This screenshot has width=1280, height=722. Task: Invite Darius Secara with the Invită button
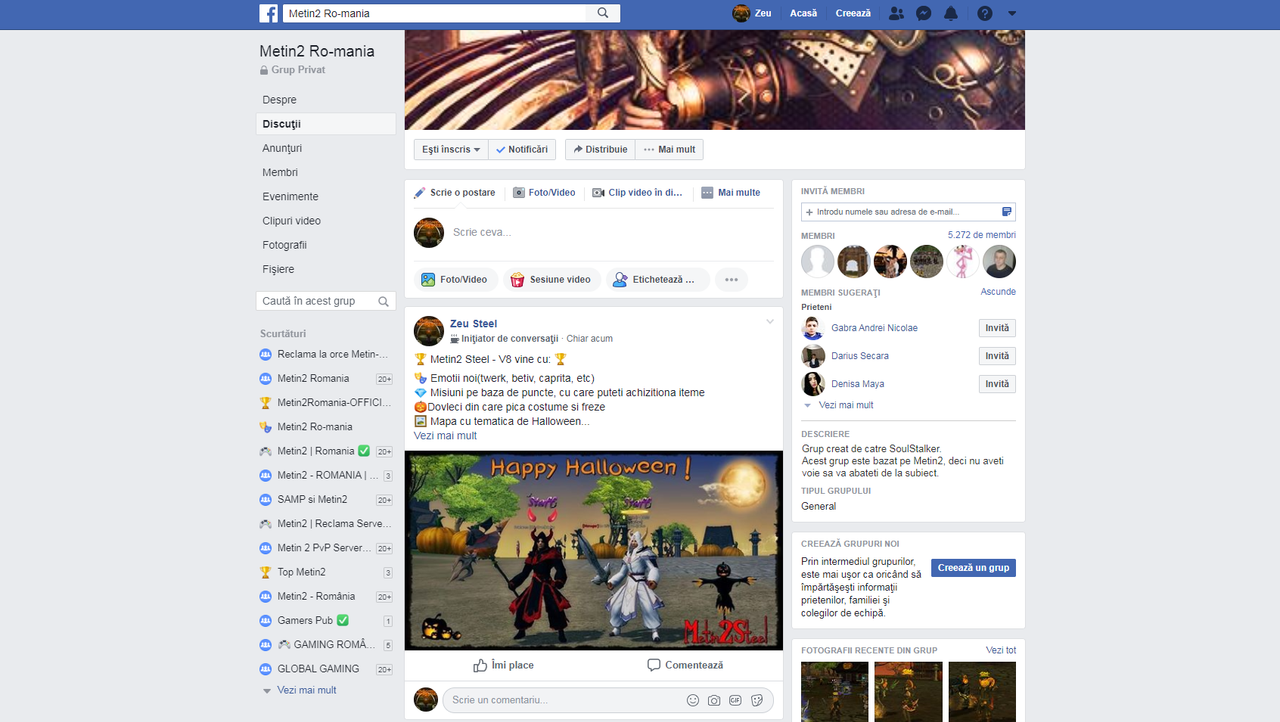tap(996, 355)
